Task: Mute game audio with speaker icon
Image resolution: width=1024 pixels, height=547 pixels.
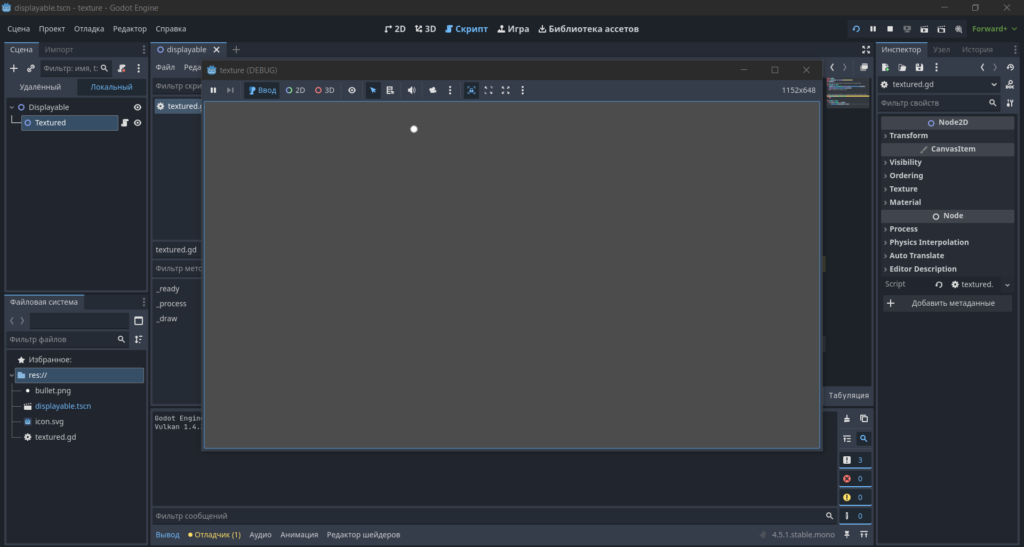Action: 411,90
